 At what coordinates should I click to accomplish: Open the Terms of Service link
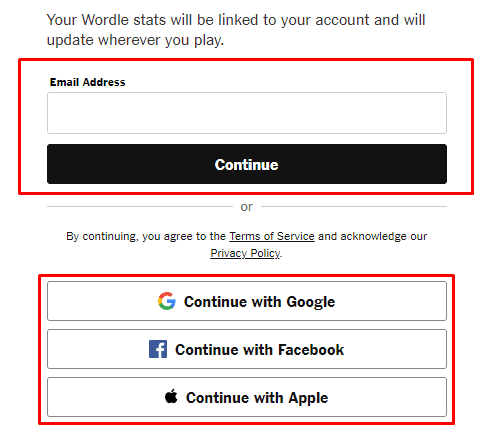tap(272, 236)
